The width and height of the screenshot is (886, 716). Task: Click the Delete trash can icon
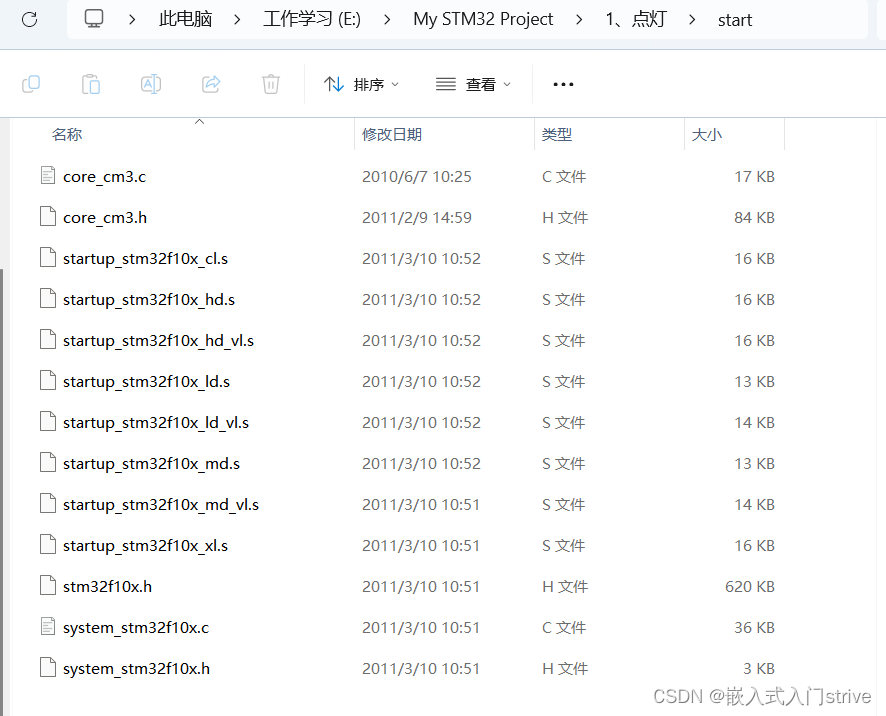click(271, 84)
